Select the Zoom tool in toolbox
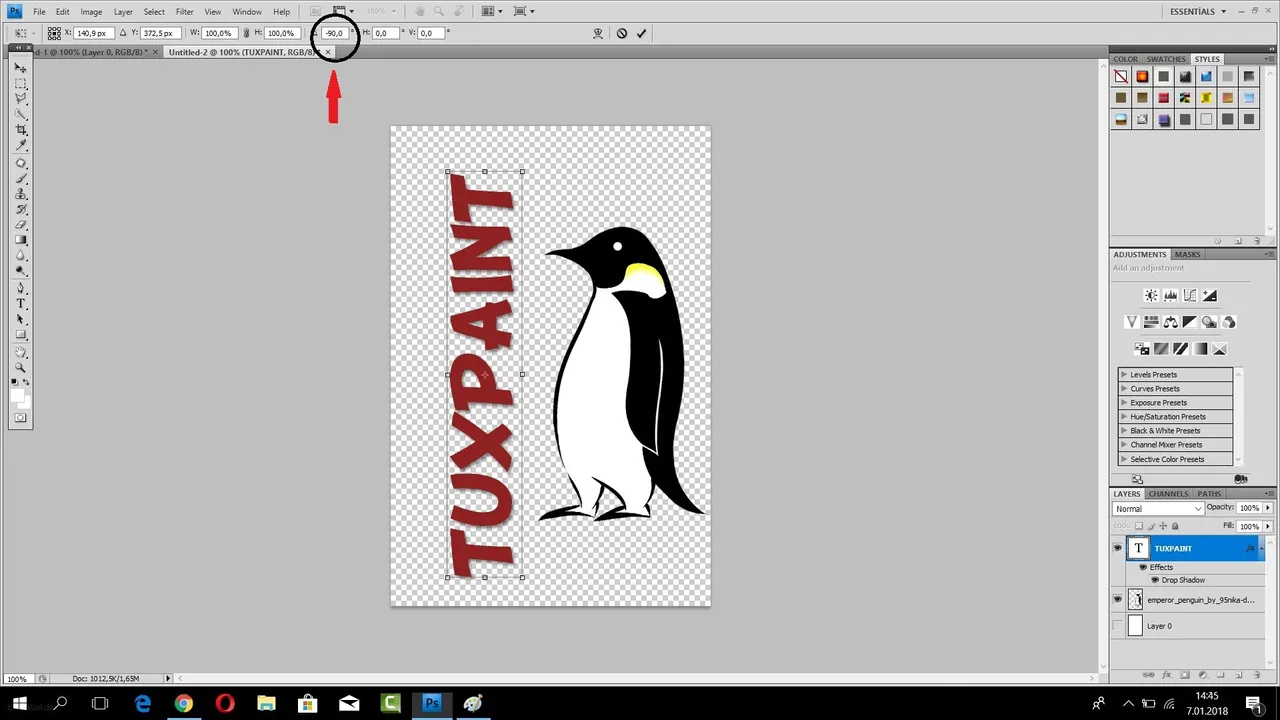This screenshot has height=720, width=1280. point(20,367)
